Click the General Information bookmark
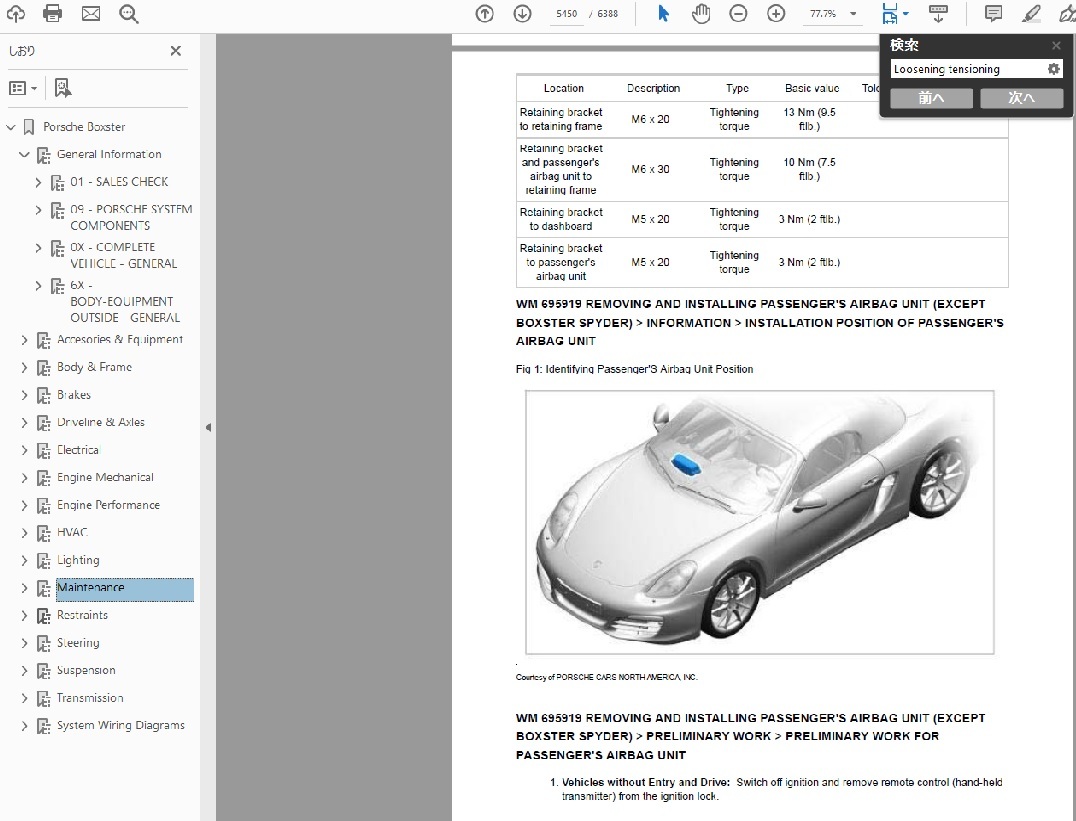This screenshot has width=1076, height=821. click(109, 154)
